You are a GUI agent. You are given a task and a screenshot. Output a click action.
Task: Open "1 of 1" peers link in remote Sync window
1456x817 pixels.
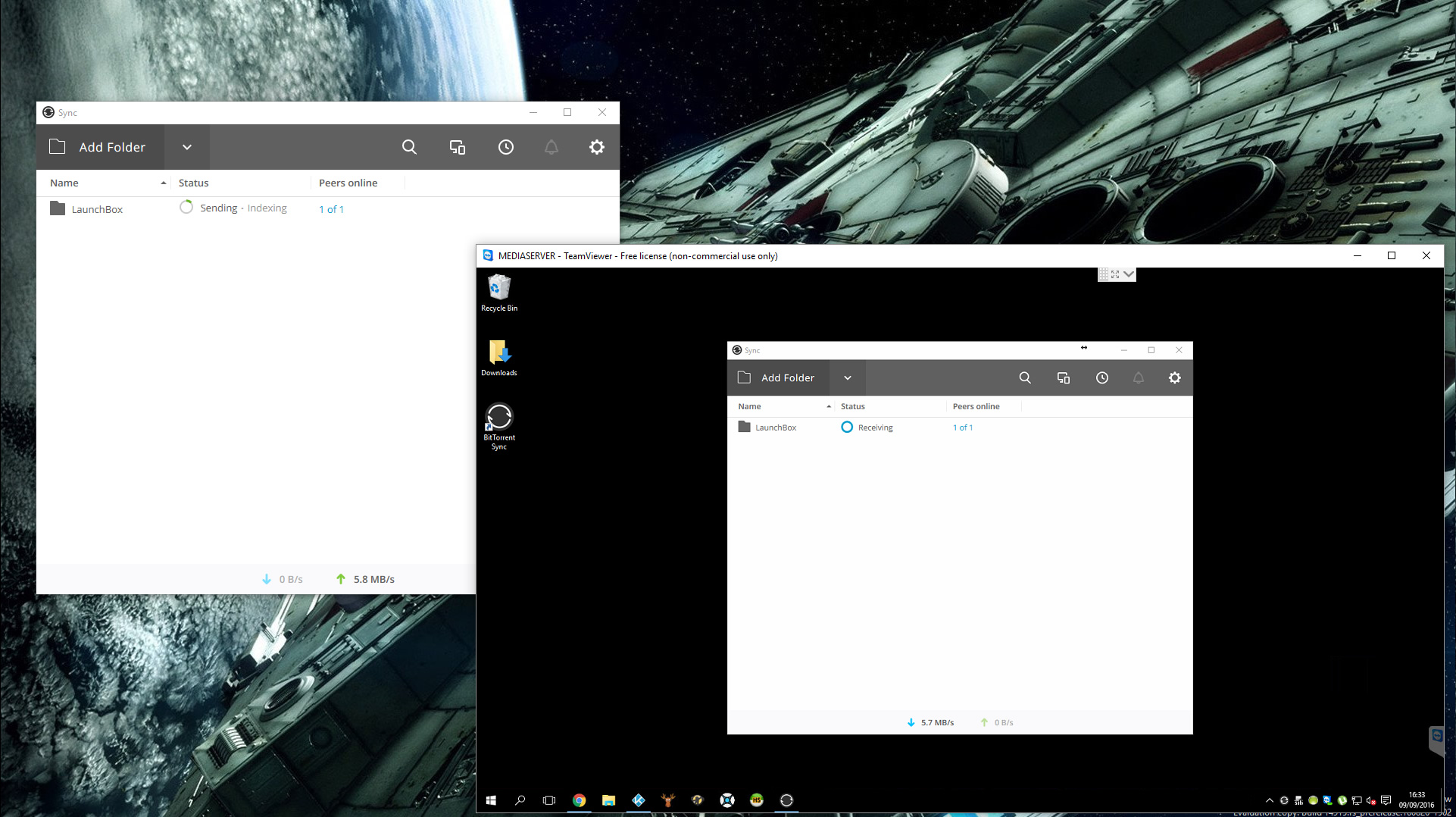[x=963, y=427]
